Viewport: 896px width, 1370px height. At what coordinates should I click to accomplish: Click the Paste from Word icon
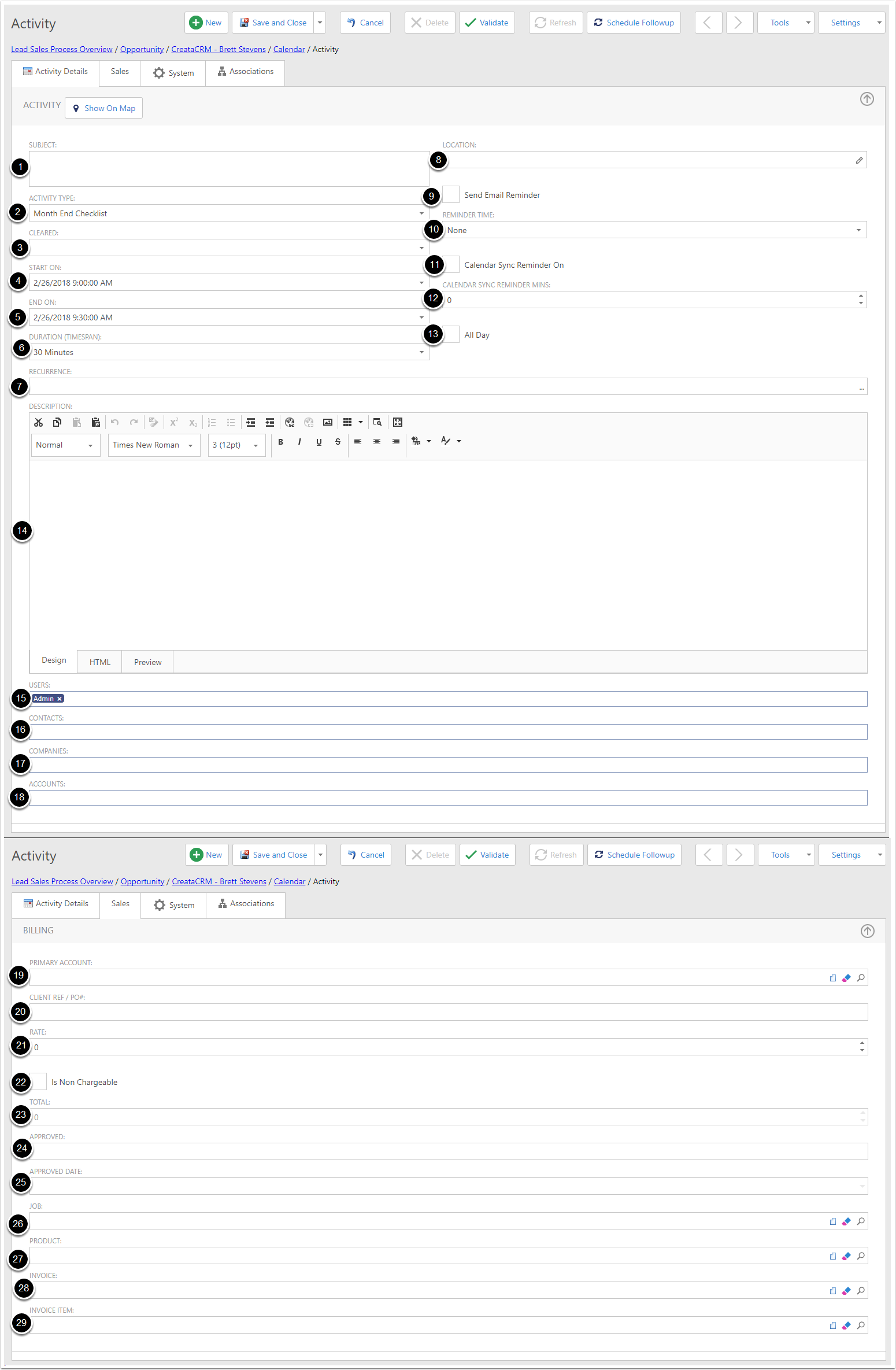(96, 422)
